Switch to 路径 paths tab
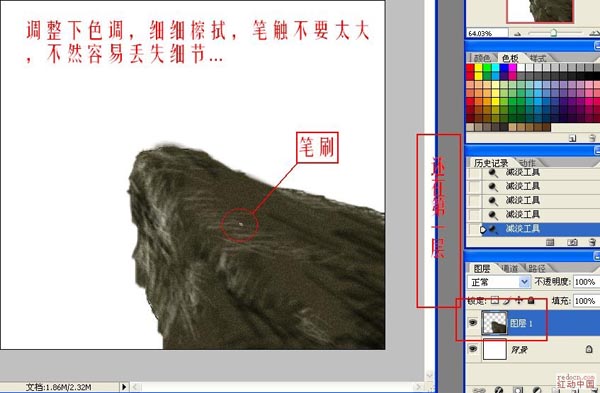This screenshot has height=393, width=600. [x=536, y=269]
